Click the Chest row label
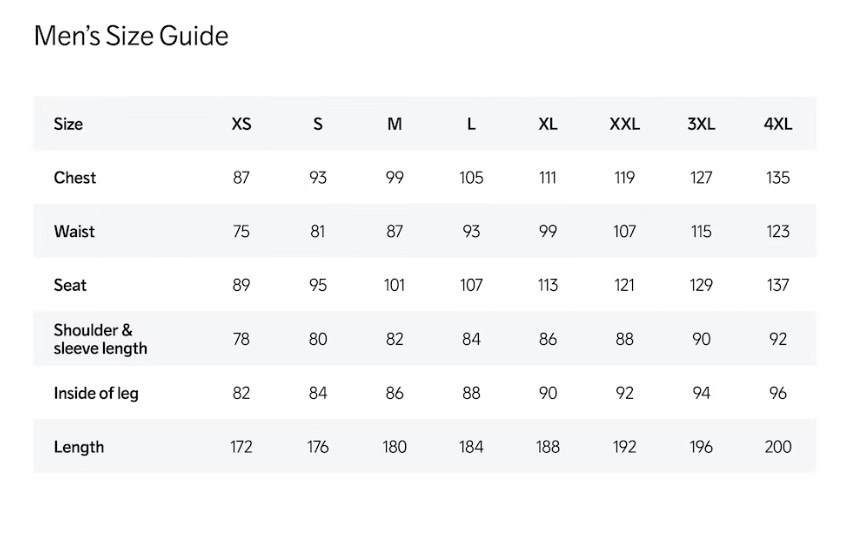The width and height of the screenshot is (865, 546). (75, 178)
